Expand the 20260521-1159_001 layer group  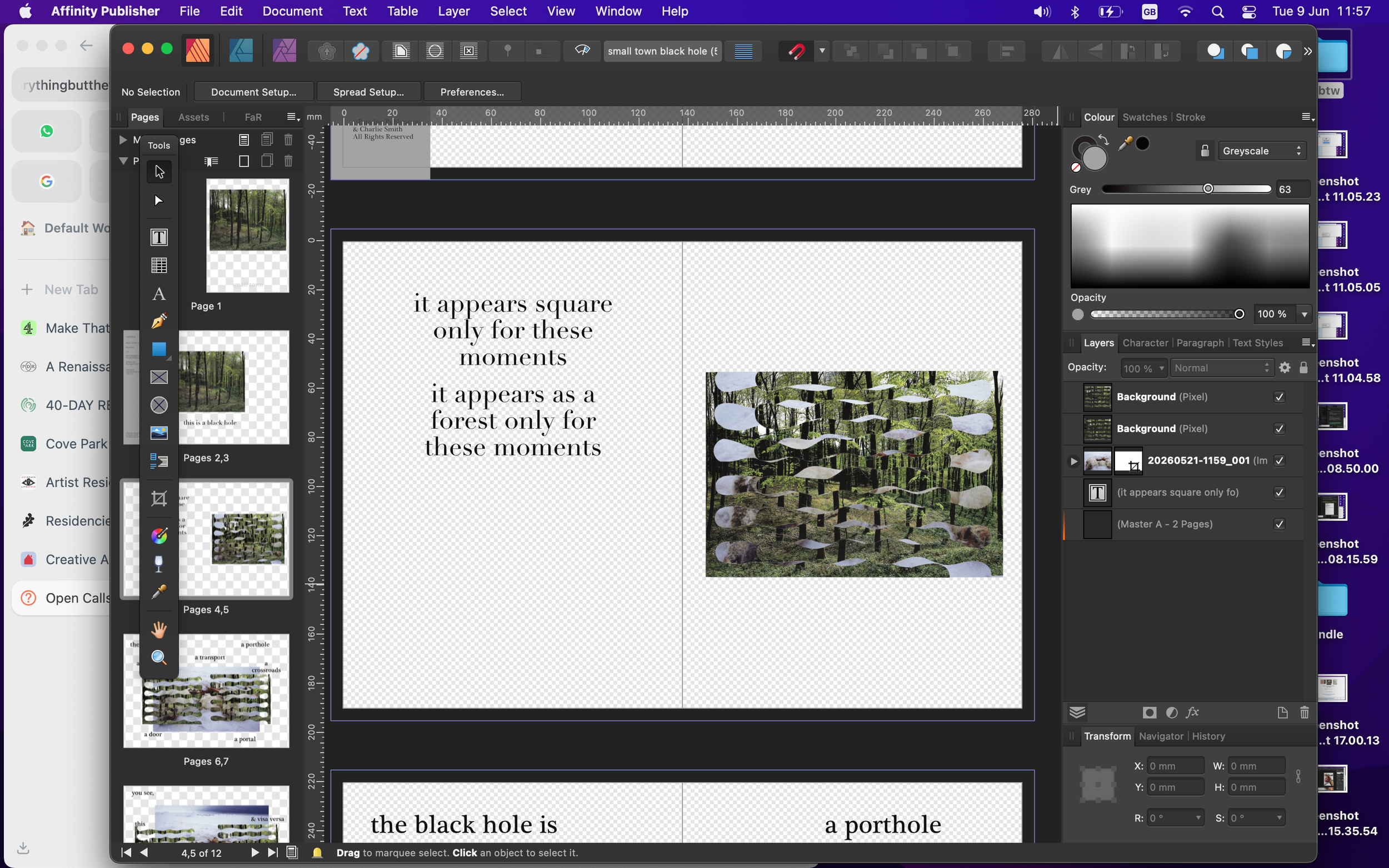(1073, 460)
